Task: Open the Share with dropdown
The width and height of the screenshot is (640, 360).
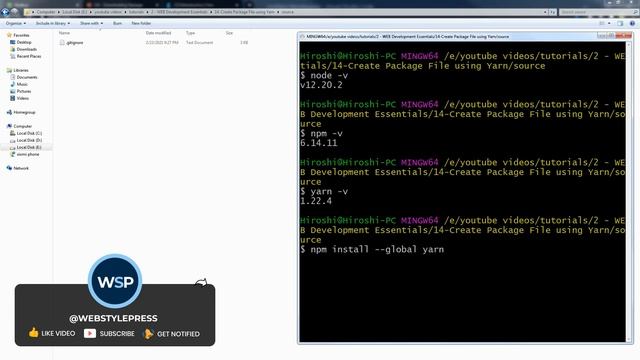Action: [x=91, y=23]
